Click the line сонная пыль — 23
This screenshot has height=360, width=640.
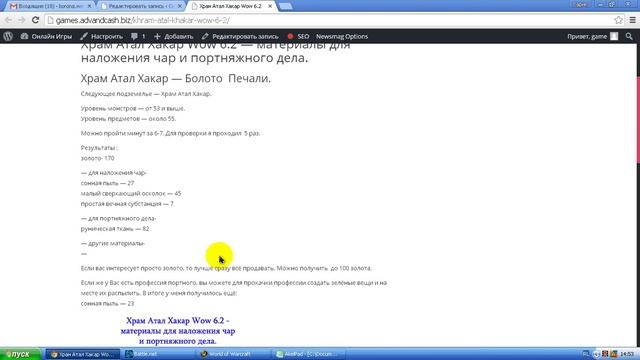point(107,303)
